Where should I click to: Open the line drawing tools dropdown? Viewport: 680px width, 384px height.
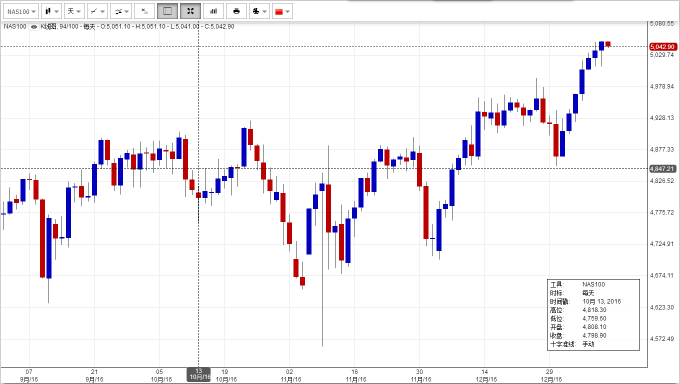coord(98,11)
